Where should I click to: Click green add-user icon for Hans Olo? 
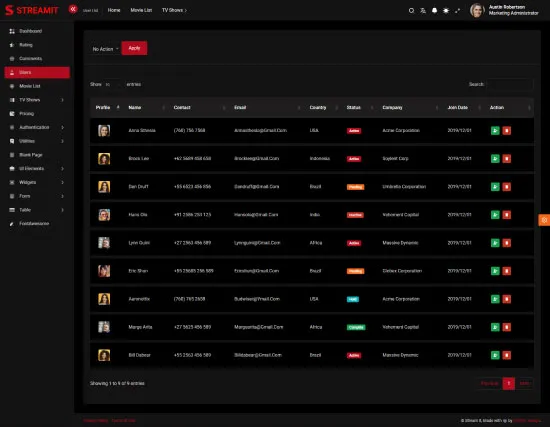(495, 215)
